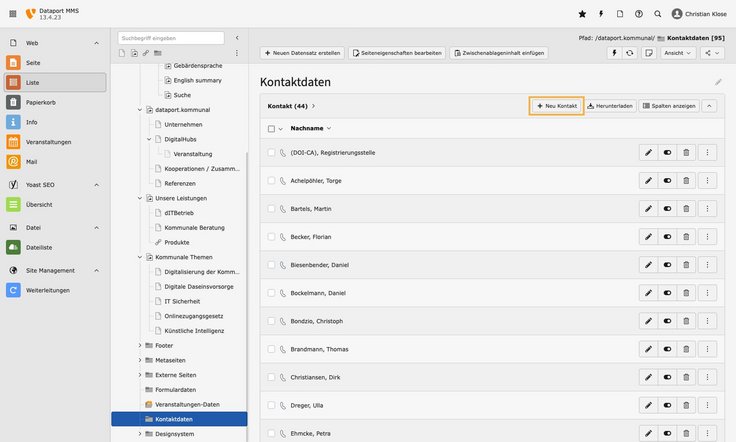Screen dimensions: 736x442
Task: Click the bookmarks star icon in top bar
Action: (583, 14)
